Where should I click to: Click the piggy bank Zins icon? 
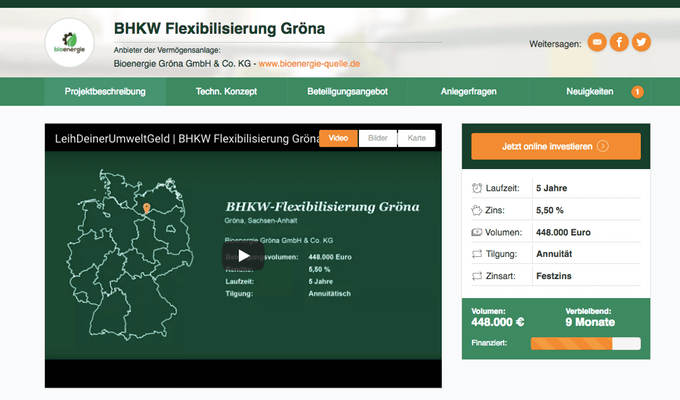pyautogui.click(x=477, y=210)
